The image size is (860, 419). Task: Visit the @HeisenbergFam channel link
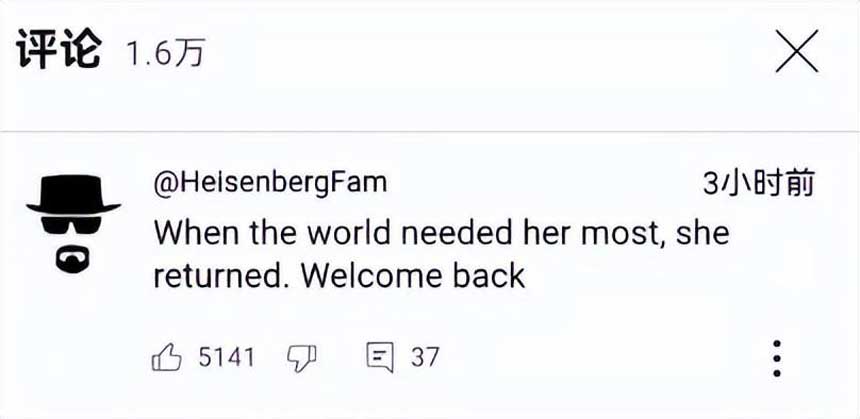(x=270, y=182)
